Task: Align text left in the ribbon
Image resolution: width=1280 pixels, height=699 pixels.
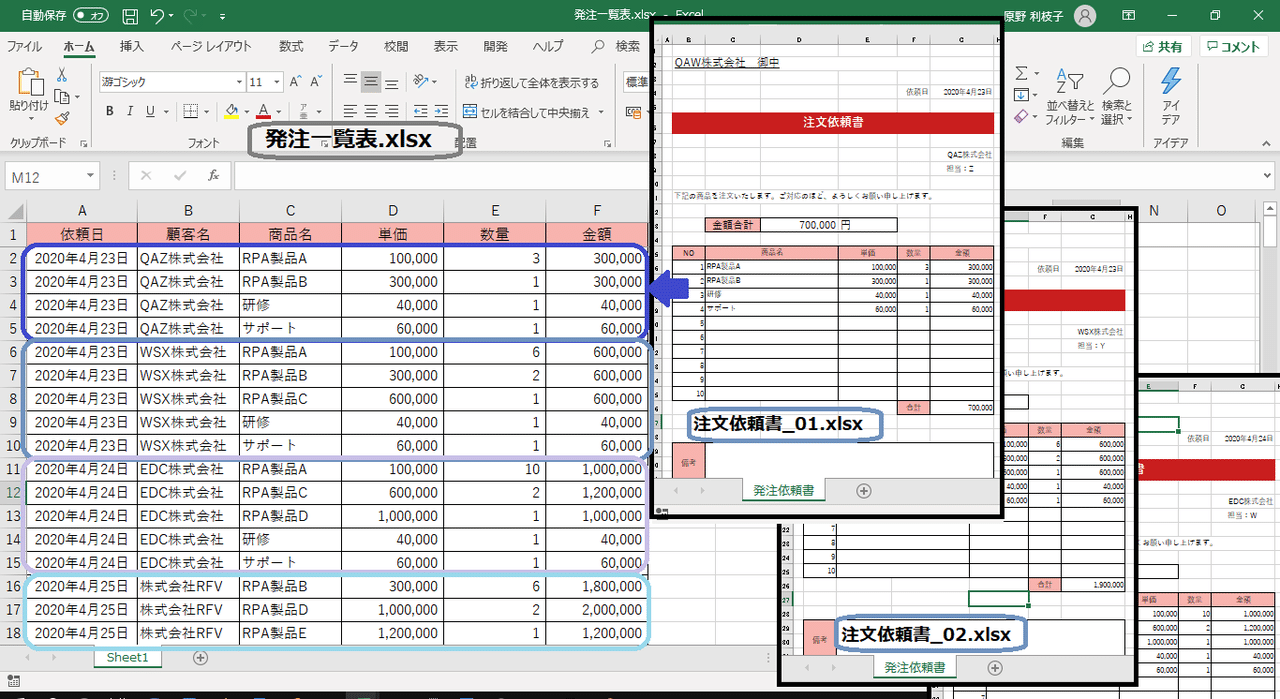Action: tap(349, 111)
